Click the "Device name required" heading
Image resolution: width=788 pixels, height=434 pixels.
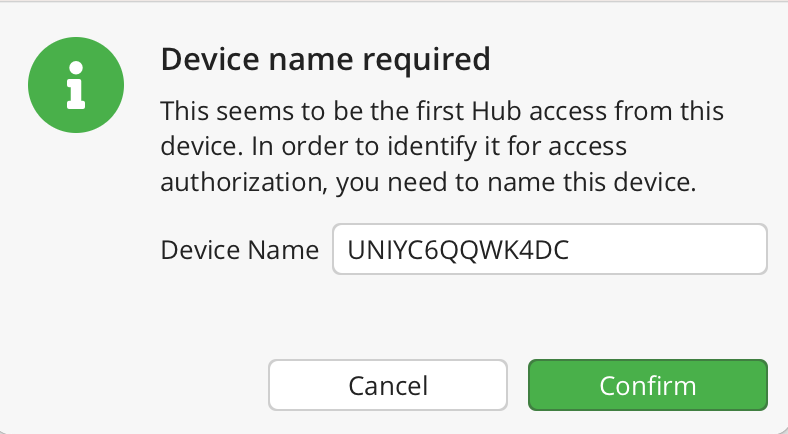[x=325, y=60]
